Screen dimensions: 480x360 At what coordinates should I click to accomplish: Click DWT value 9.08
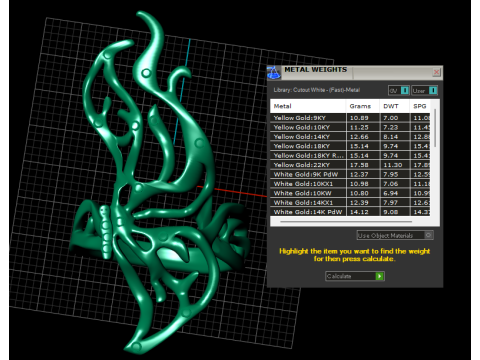click(391, 212)
